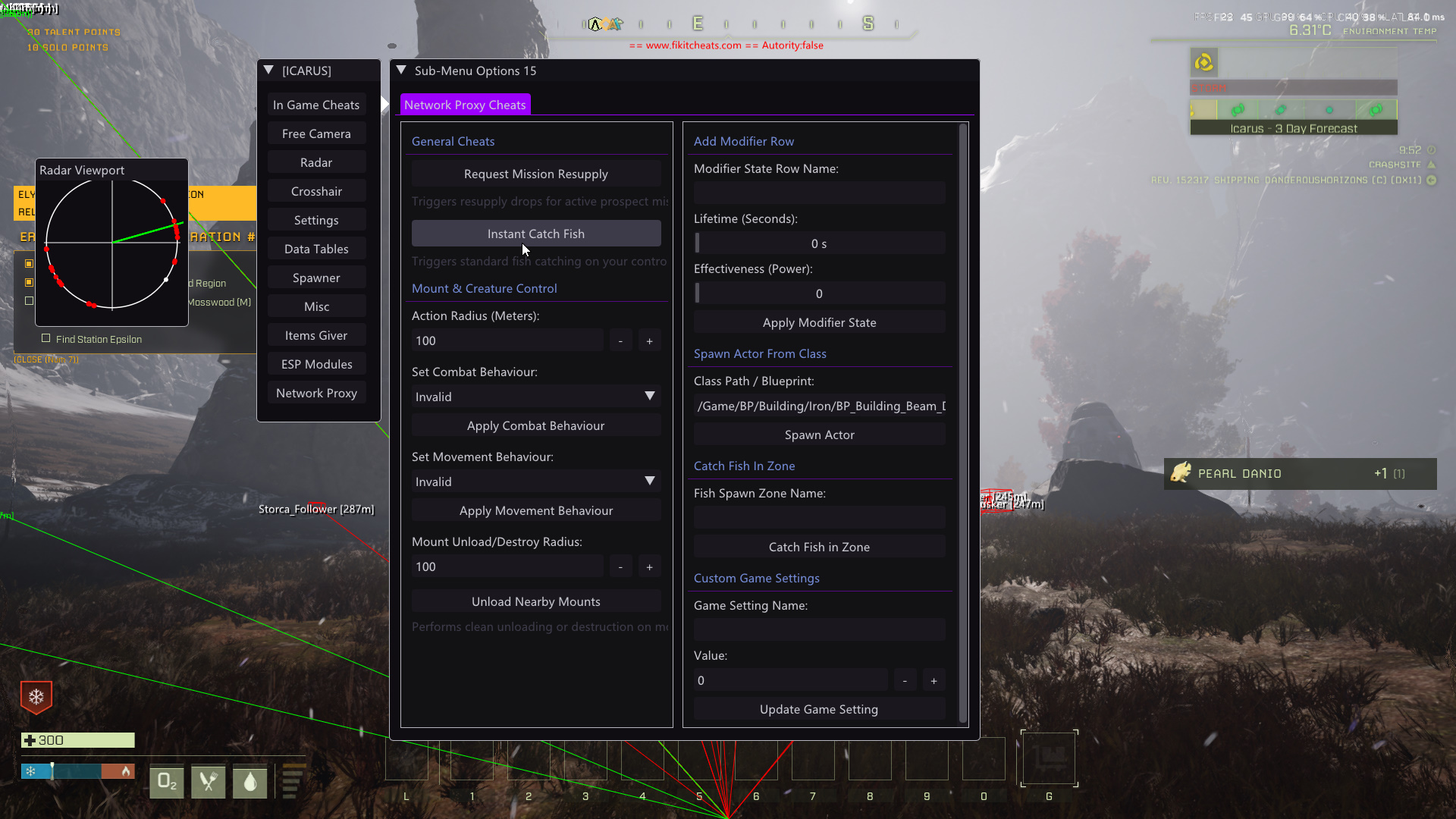The height and width of the screenshot is (819, 1456).
Task: Open Spawner menu item
Action: [x=316, y=278]
